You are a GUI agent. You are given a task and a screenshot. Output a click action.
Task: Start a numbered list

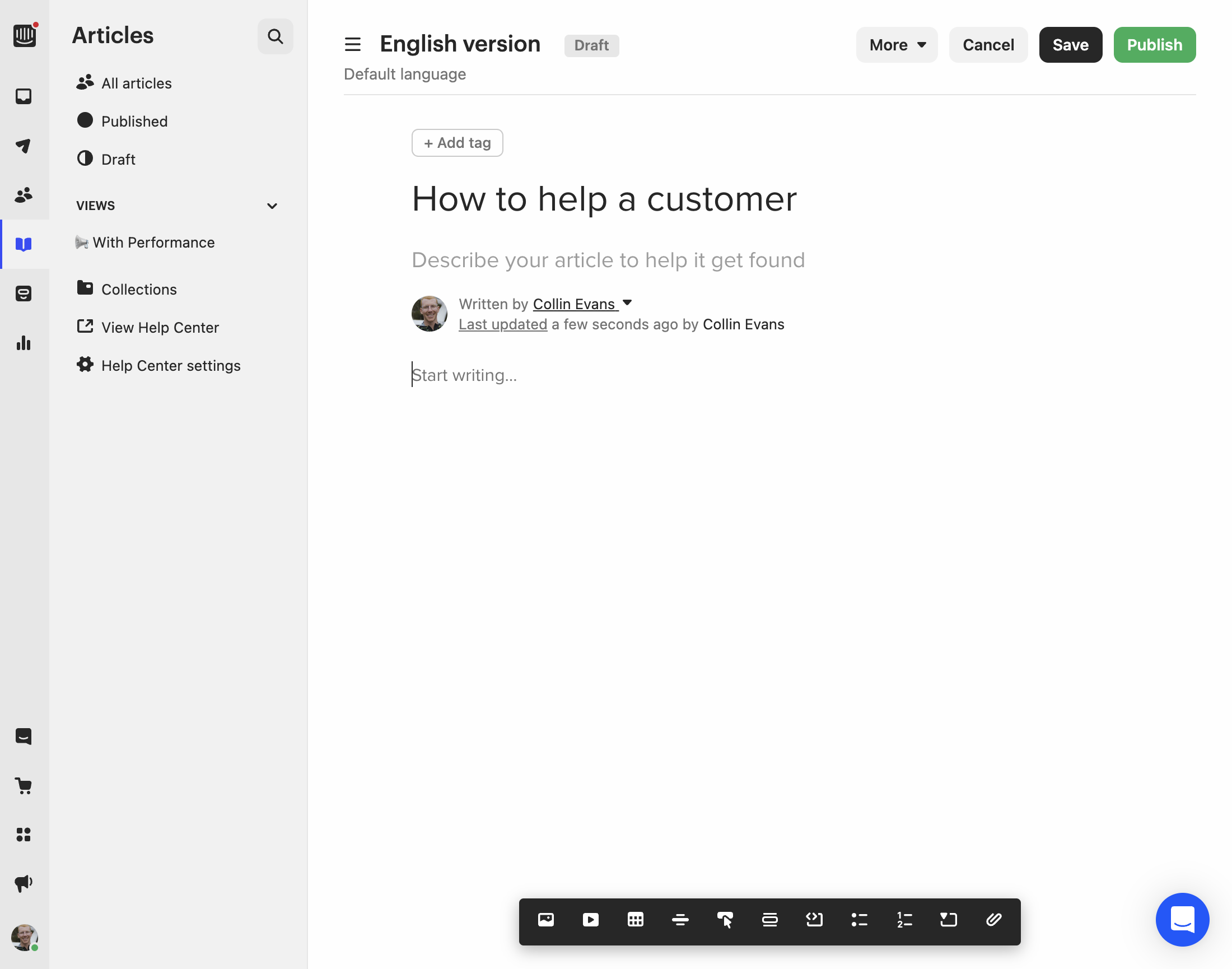coord(904,920)
